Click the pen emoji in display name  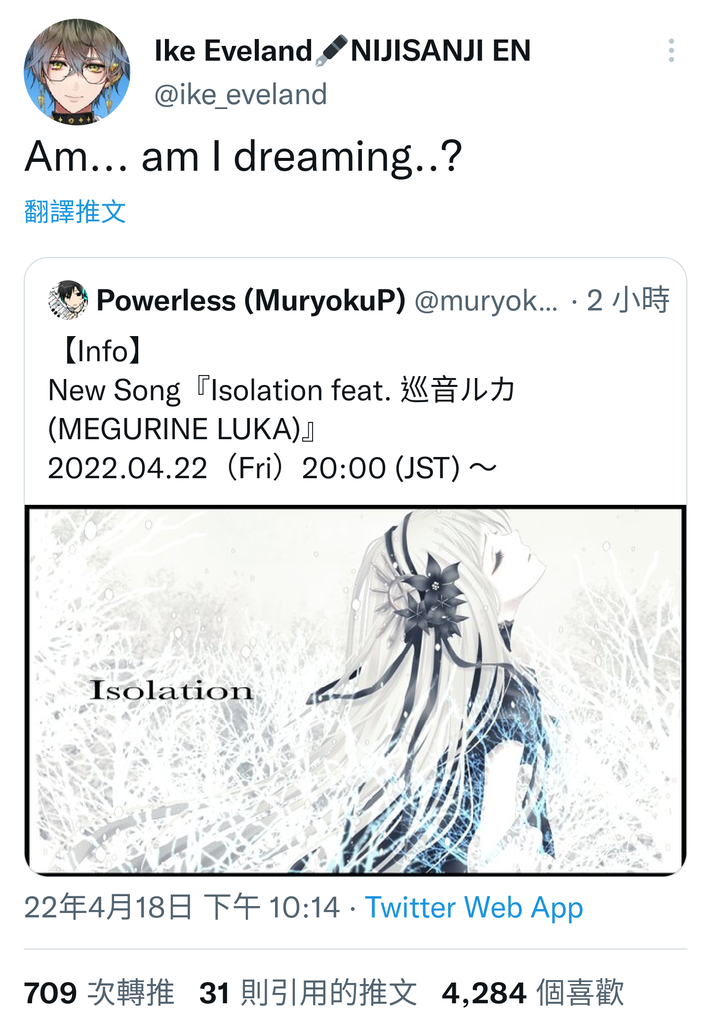[x=332, y=51]
